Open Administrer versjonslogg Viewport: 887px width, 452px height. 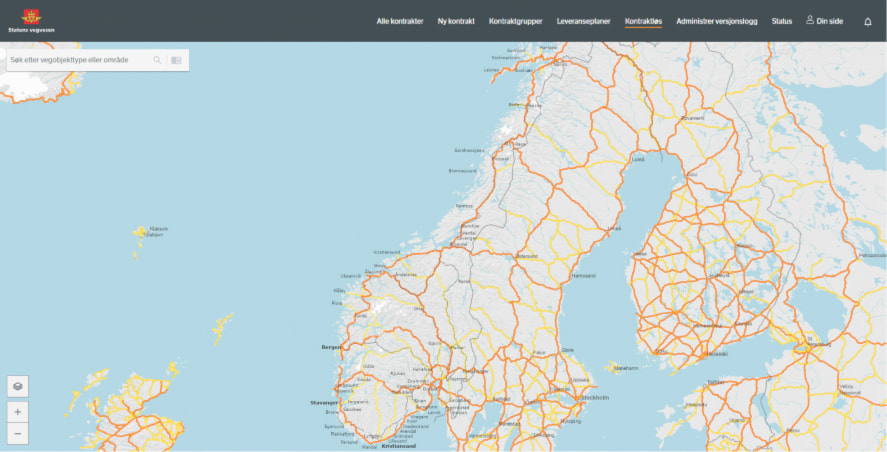coord(717,21)
